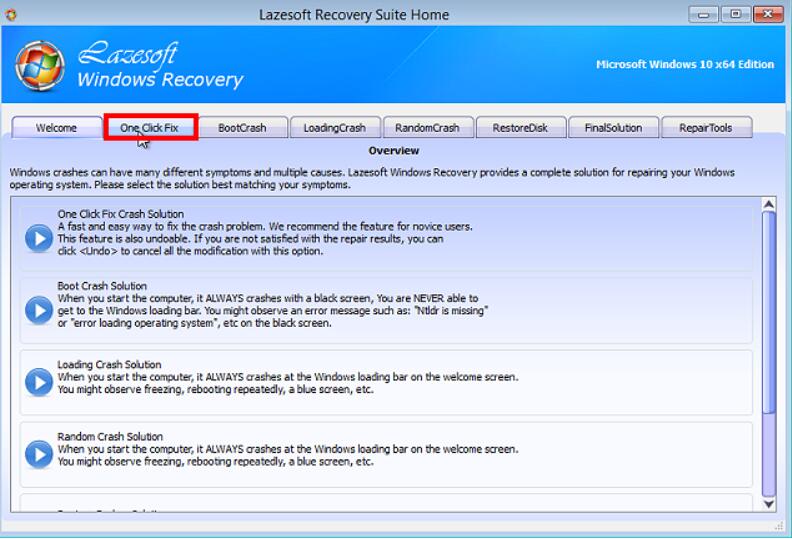The width and height of the screenshot is (792, 539).
Task: Click the 'One Click Fix Crash Solution' heading
Action: [121, 214]
